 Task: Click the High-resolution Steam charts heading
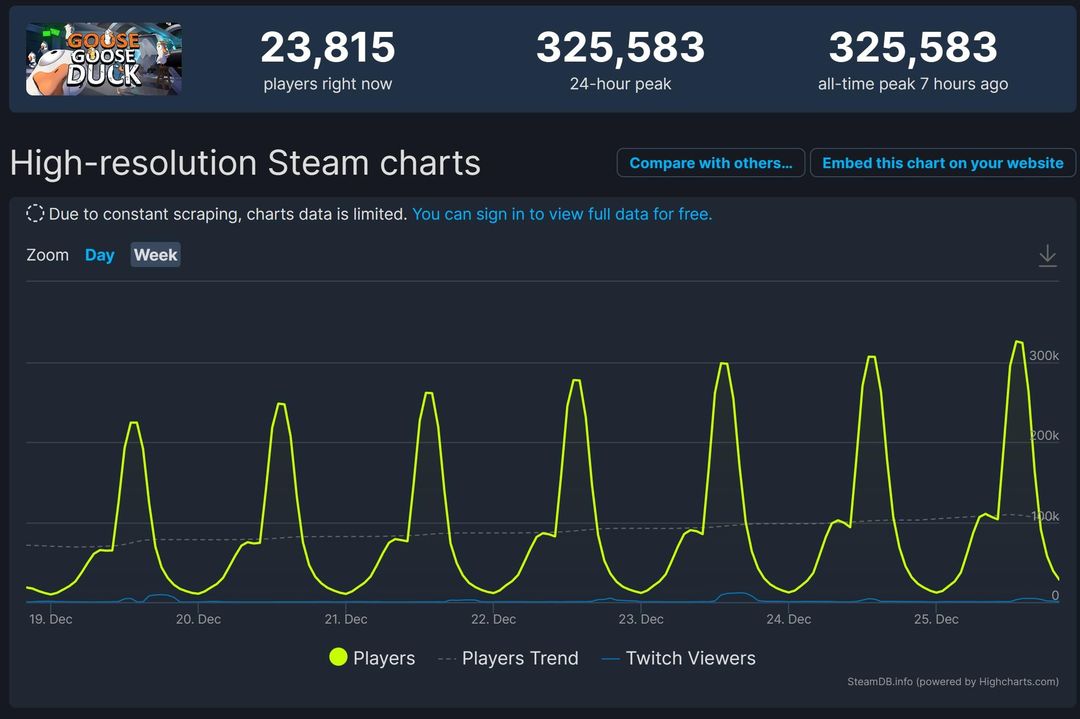pos(245,163)
